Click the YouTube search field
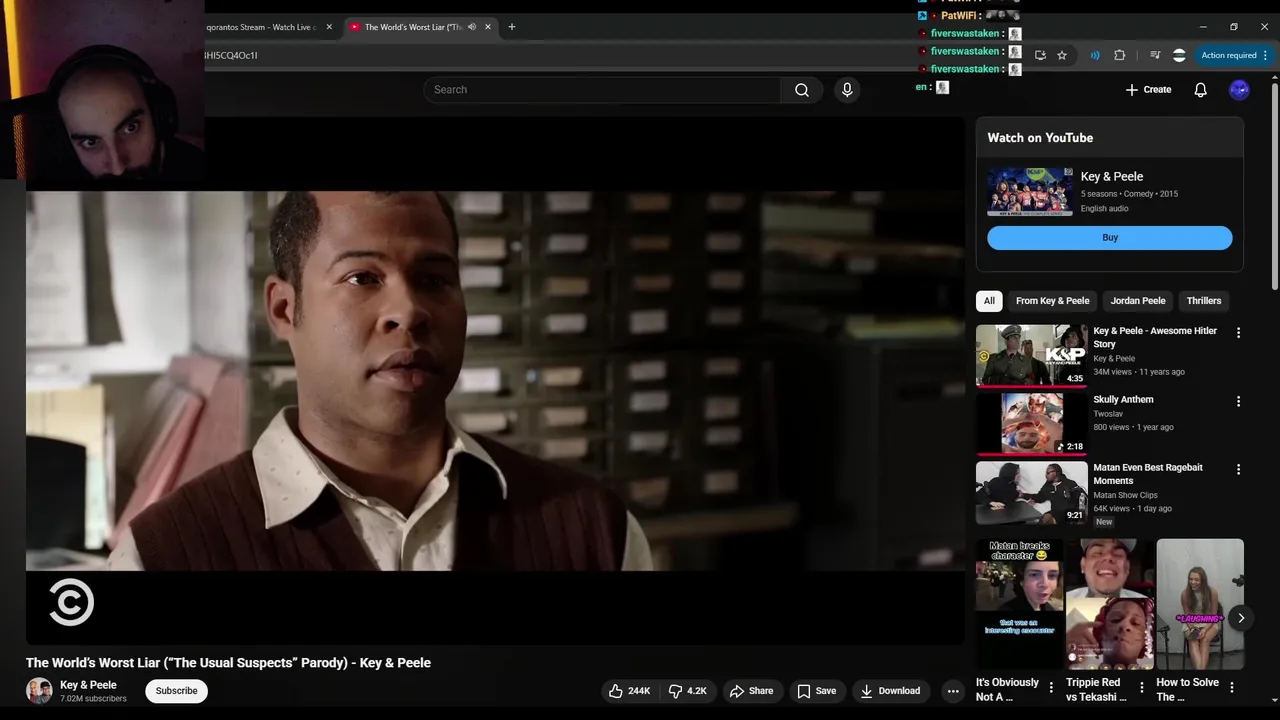This screenshot has width=1280, height=720. [602, 90]
